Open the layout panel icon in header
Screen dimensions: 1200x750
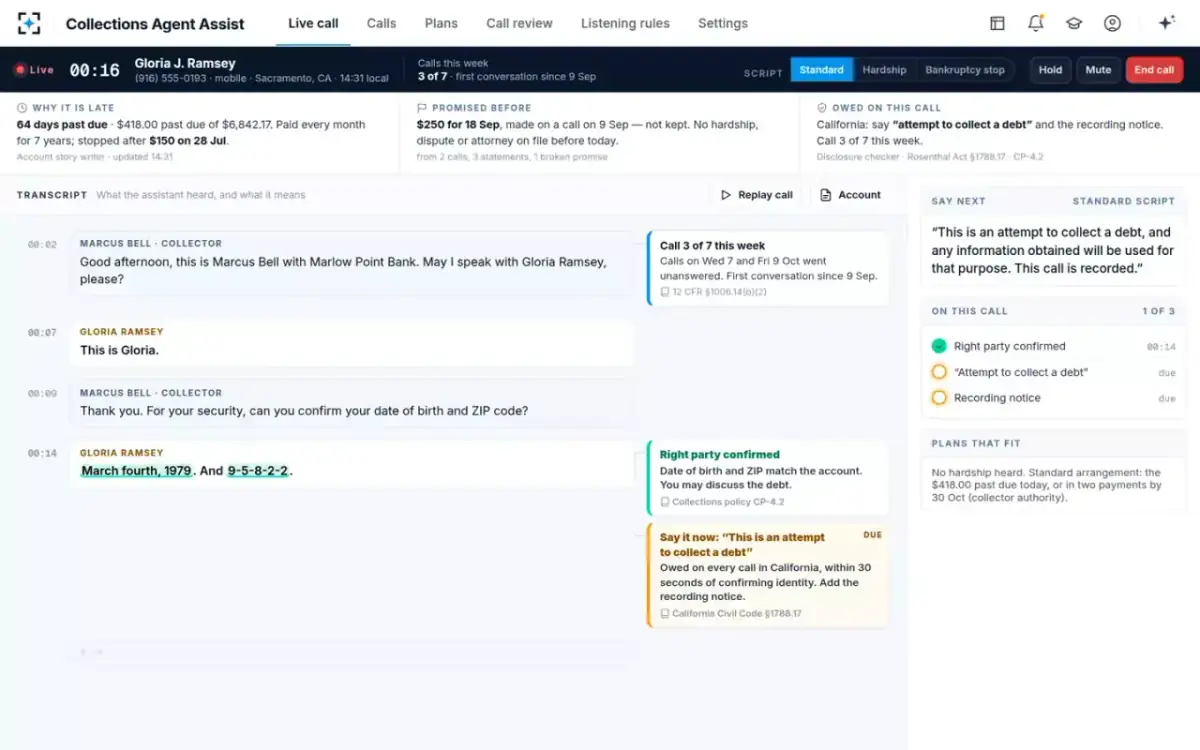coord(997,23)
